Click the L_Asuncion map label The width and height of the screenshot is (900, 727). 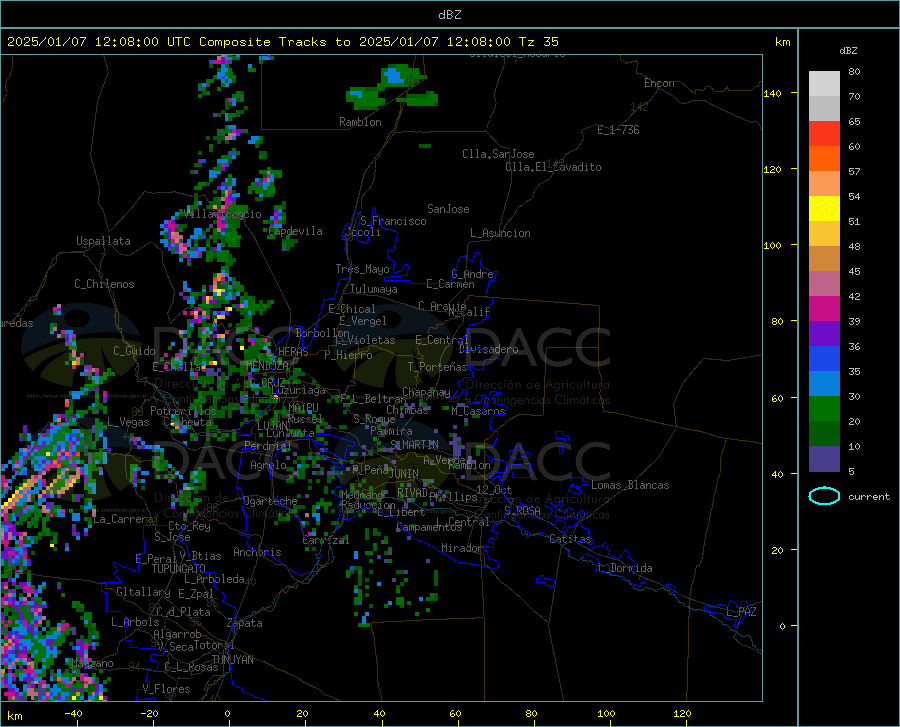coord(500,233)
